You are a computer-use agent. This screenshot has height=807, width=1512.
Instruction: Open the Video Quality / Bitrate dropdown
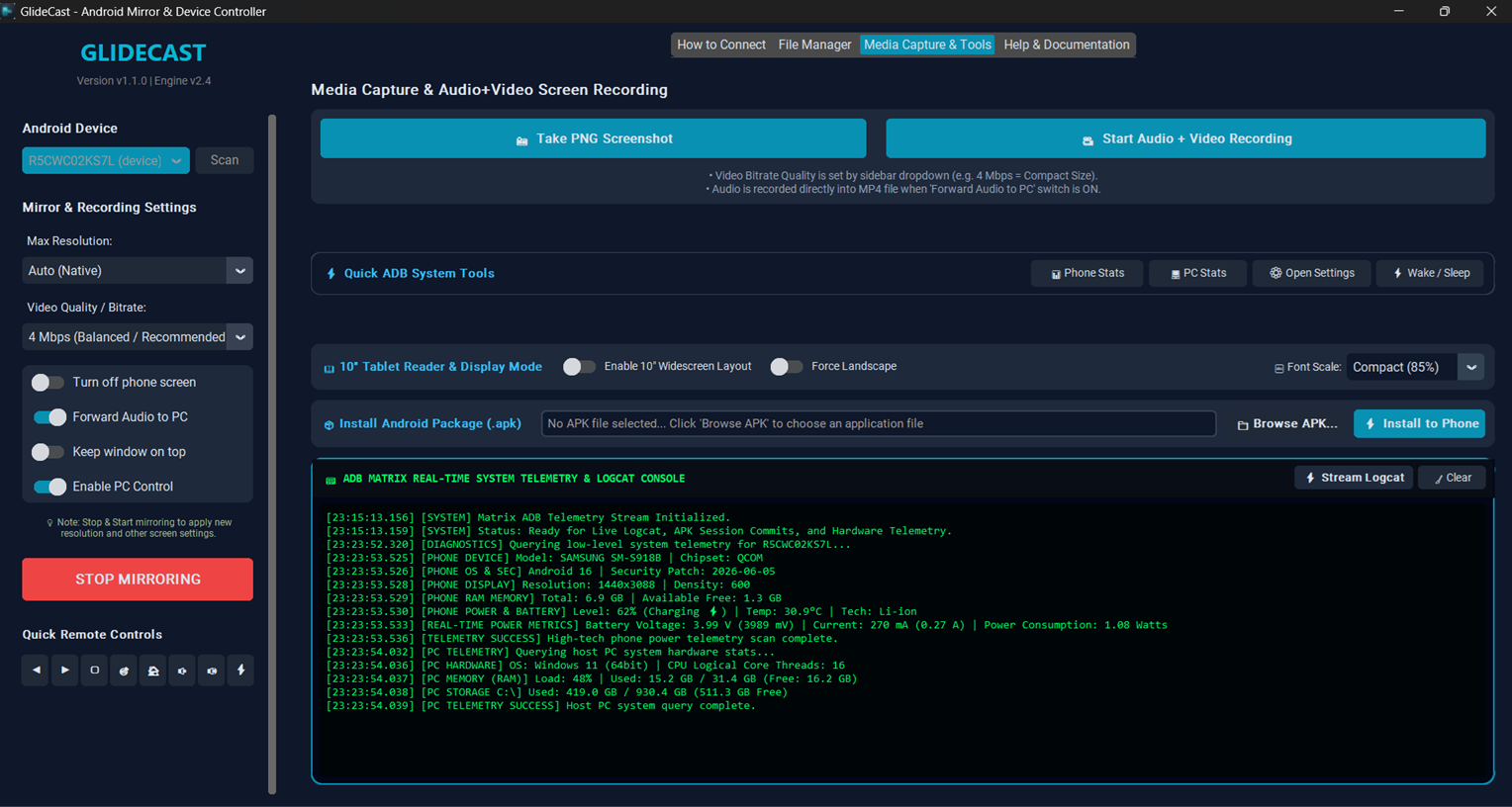click(138, 337)
